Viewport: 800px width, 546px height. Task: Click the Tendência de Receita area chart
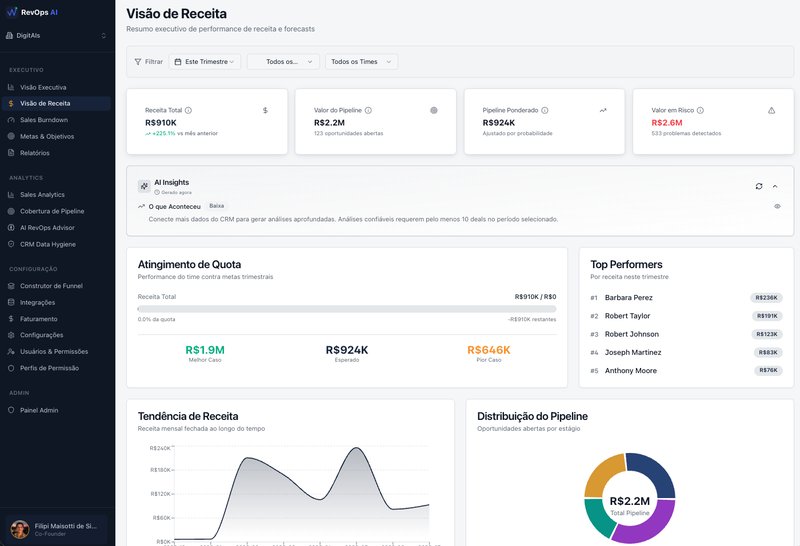[302, 493]
